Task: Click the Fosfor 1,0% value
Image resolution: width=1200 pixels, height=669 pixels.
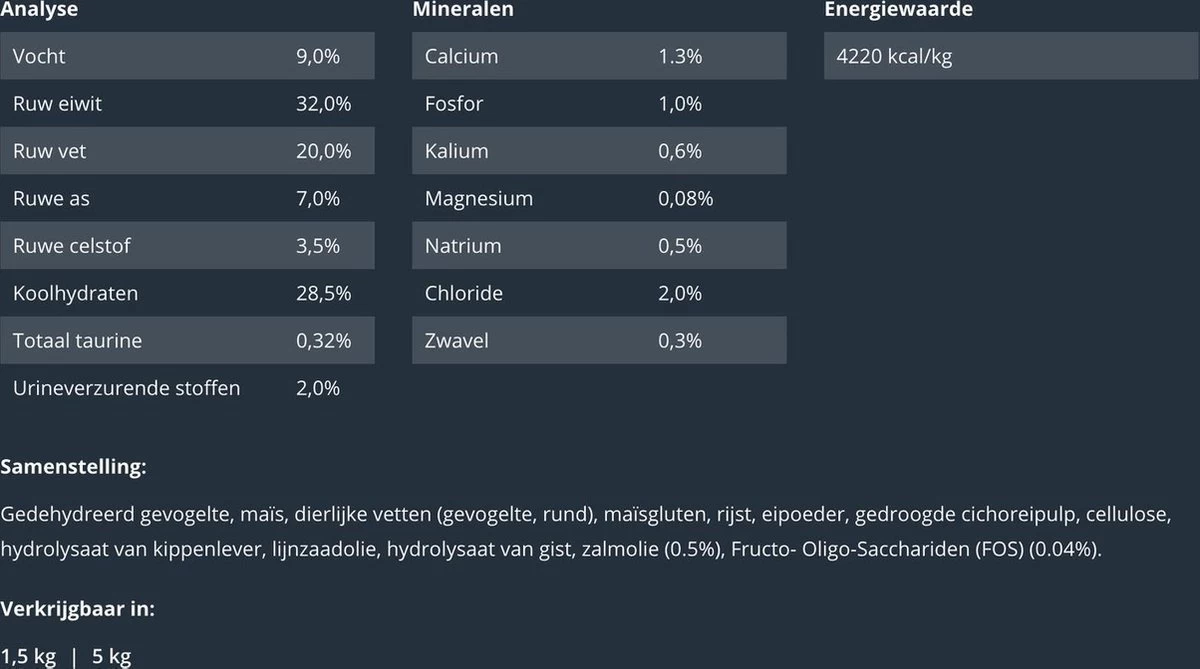Action: tap(680, 104)
